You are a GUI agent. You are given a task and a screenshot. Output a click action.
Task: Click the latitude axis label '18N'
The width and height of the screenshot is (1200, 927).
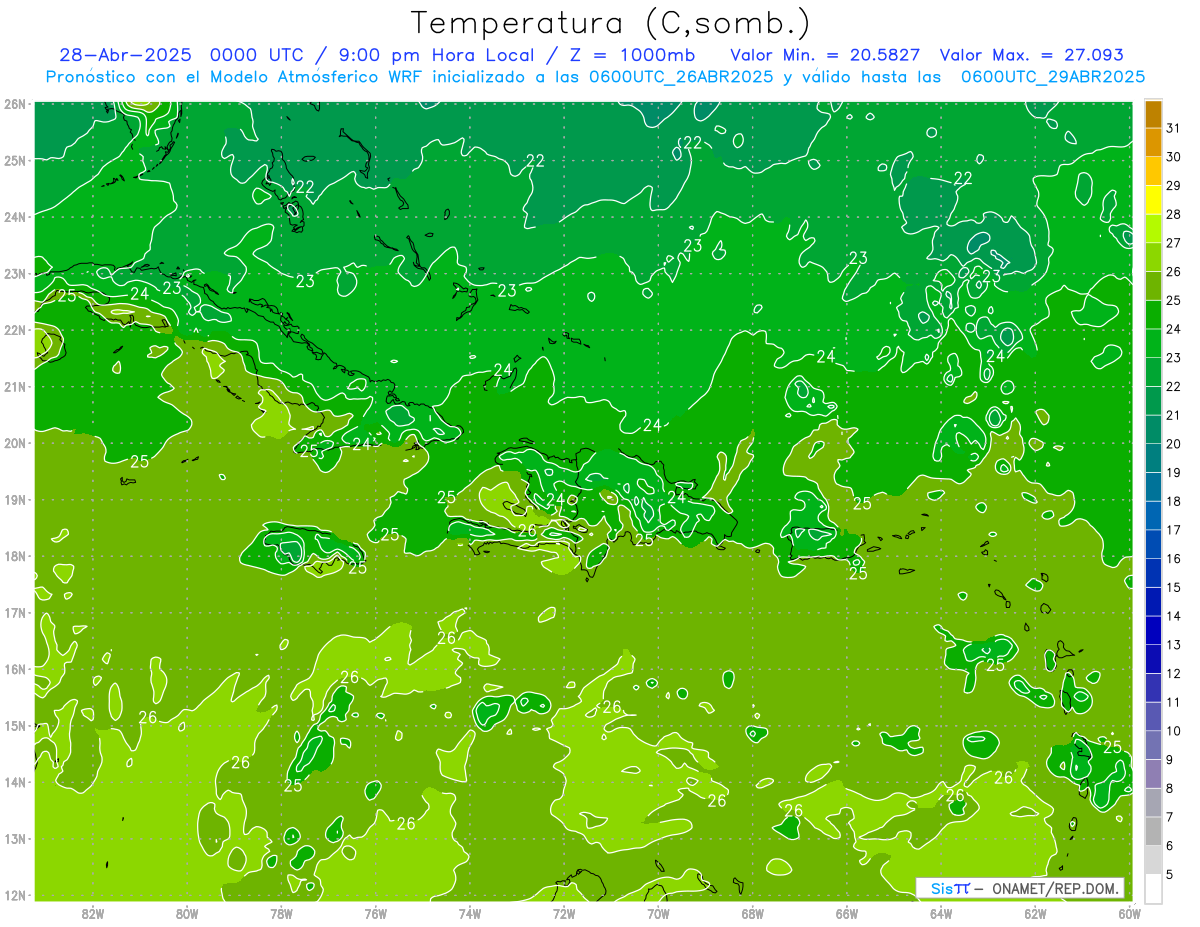point(15,556)
